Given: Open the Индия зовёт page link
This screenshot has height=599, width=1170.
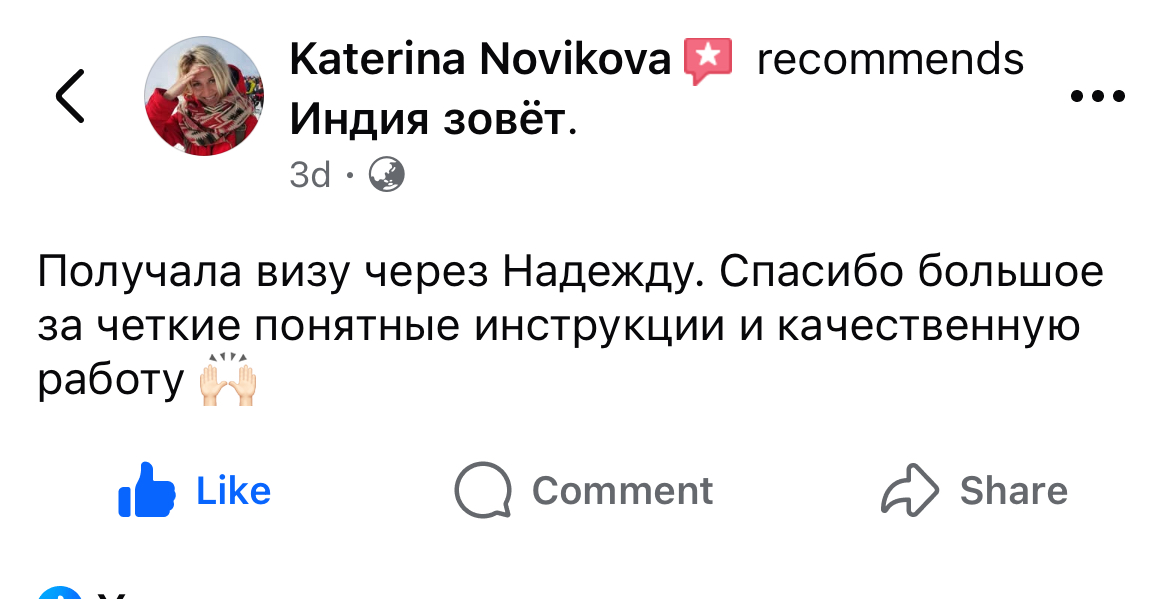Looking at the screenshot, I should (x=432, y=120).
